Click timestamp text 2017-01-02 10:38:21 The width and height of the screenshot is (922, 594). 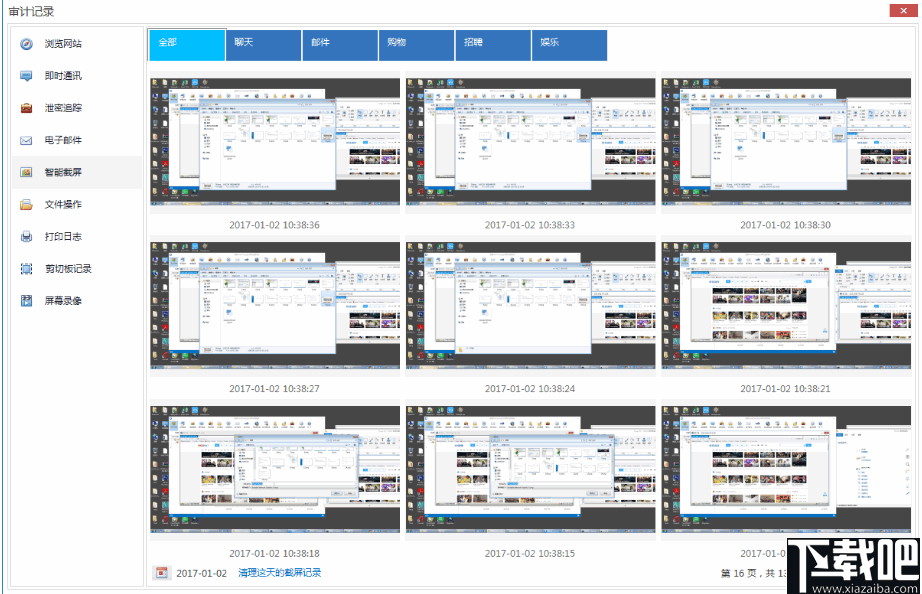click(x=786, y=389)
